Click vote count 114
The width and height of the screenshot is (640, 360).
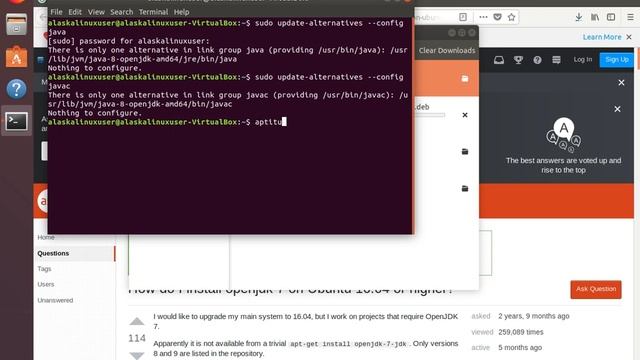click(137, 338)
